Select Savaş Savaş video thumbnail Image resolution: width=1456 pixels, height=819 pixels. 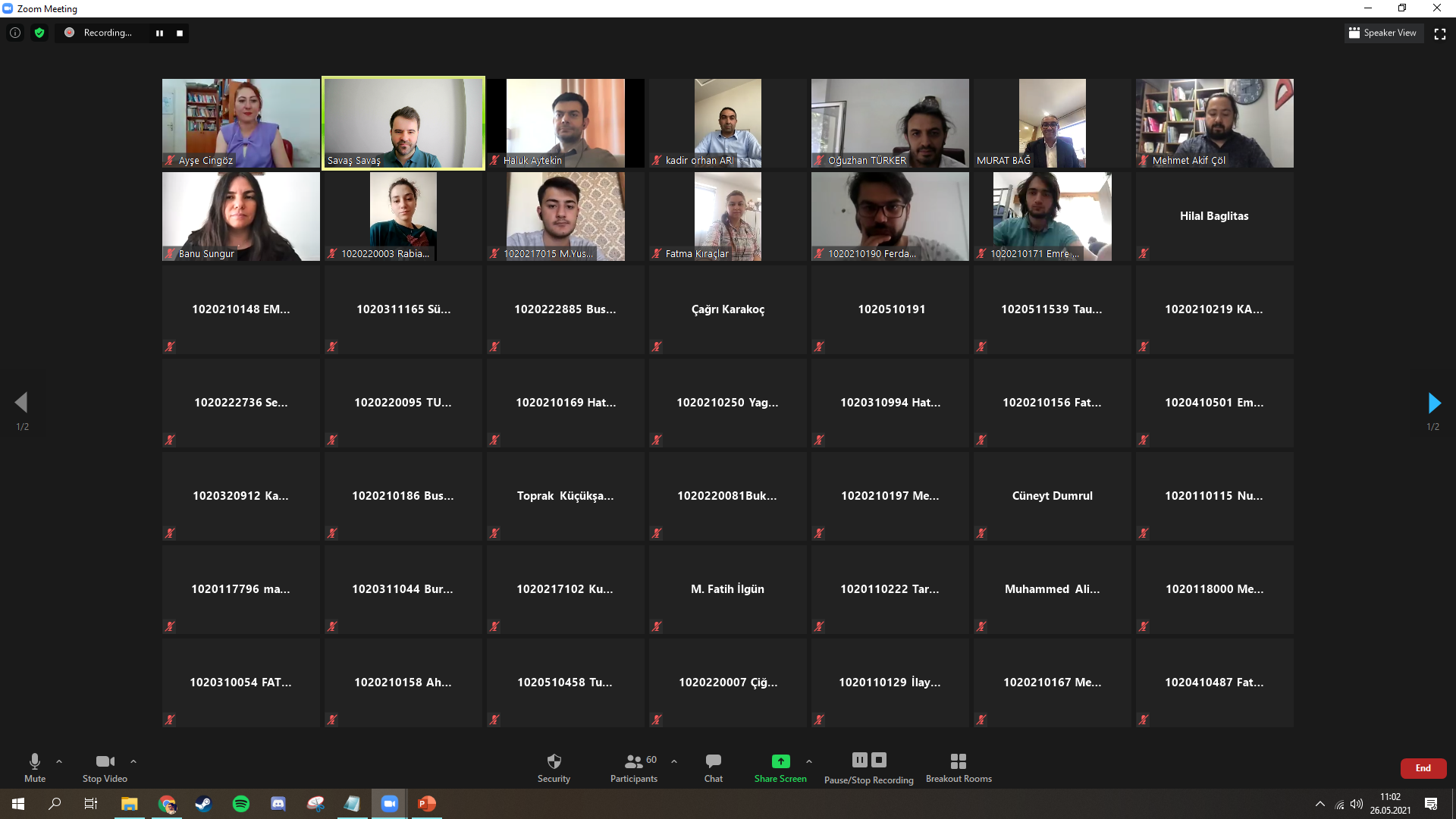[x=403, y=123]
